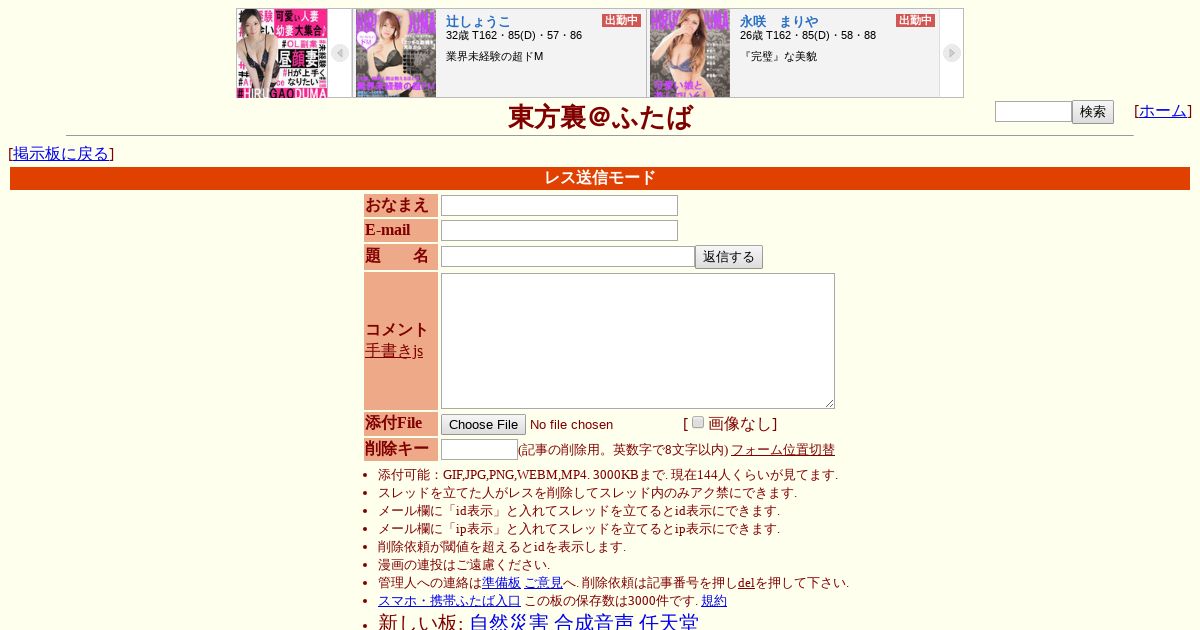This screenshot has height=630, width=1200.
Task: Open the 自然災害 board link
Action: (509, 622)
